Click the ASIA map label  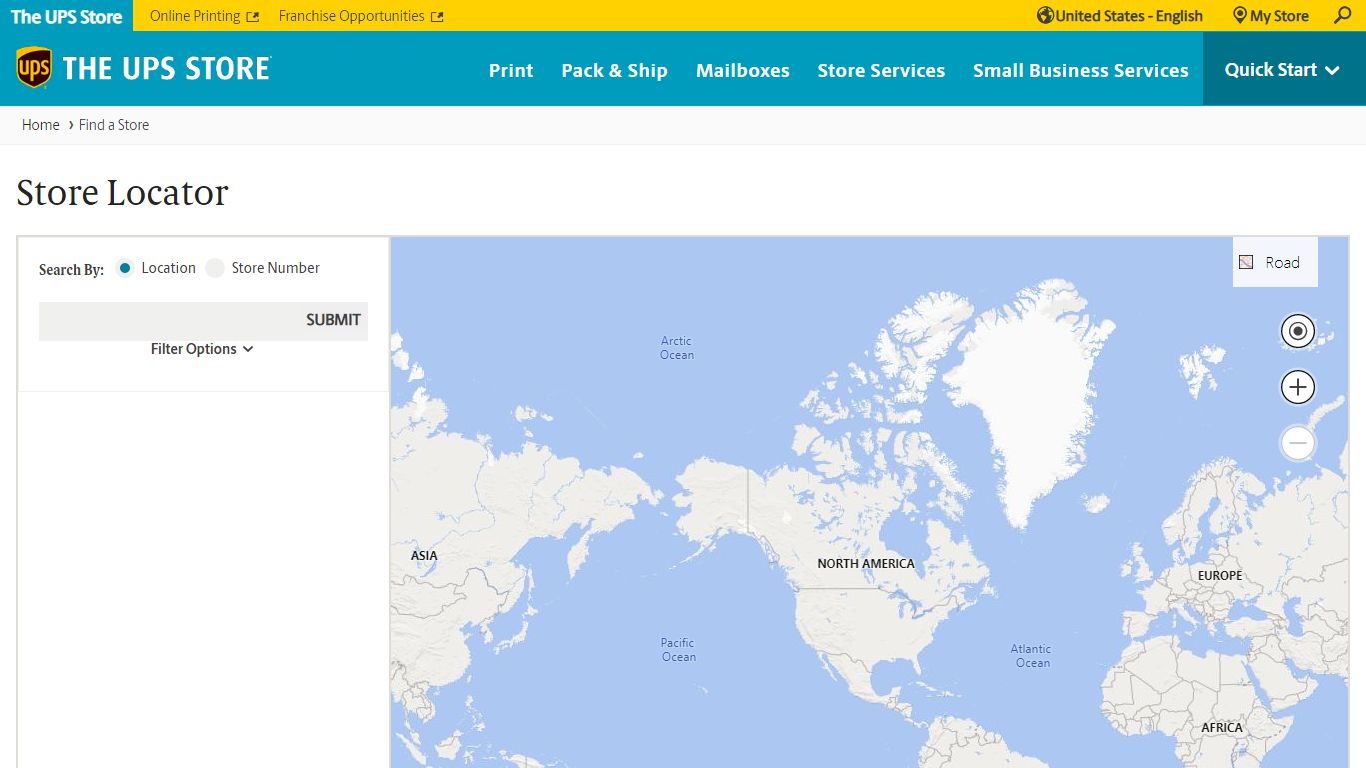424,556
